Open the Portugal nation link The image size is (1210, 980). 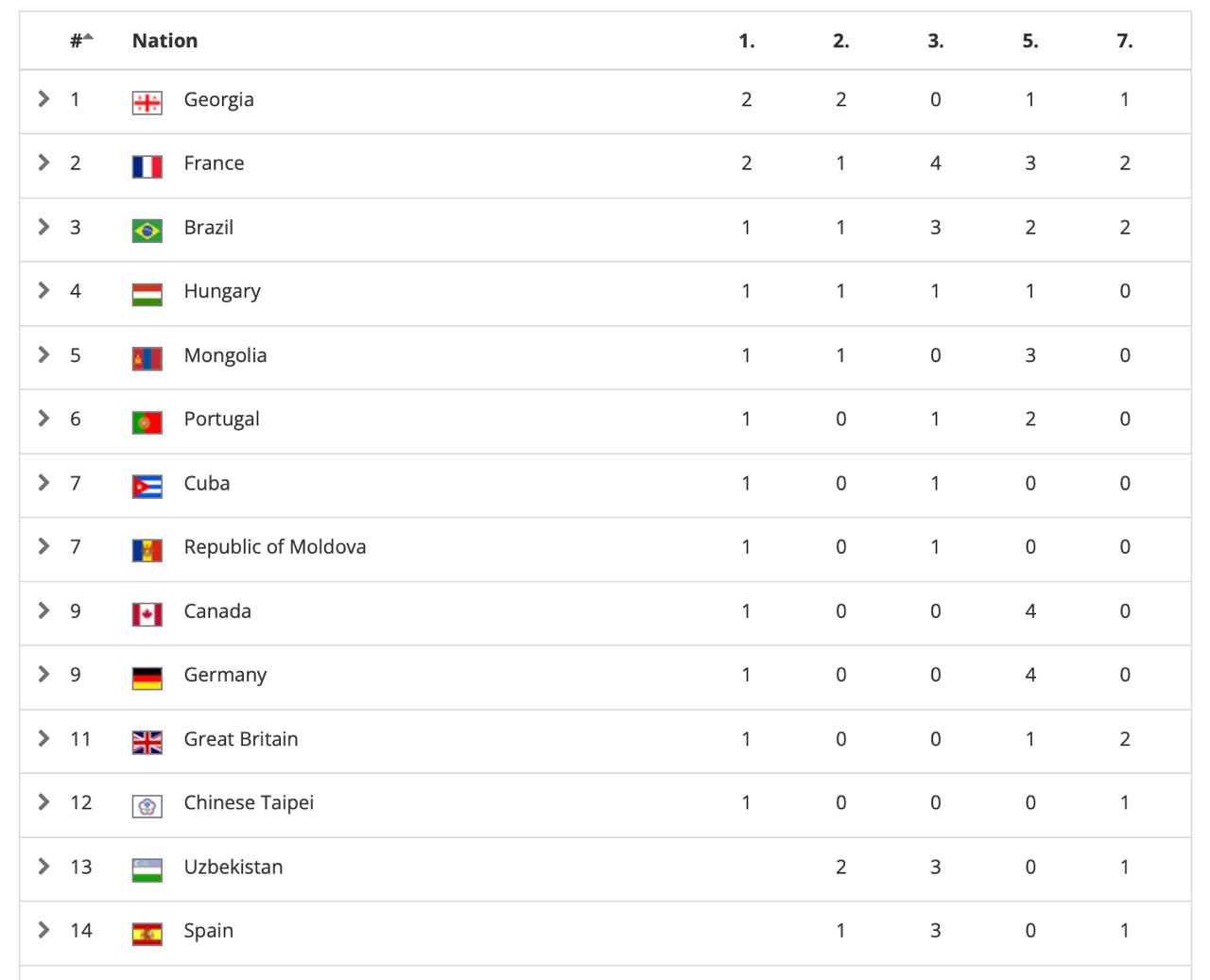click(x=221, y=419)
